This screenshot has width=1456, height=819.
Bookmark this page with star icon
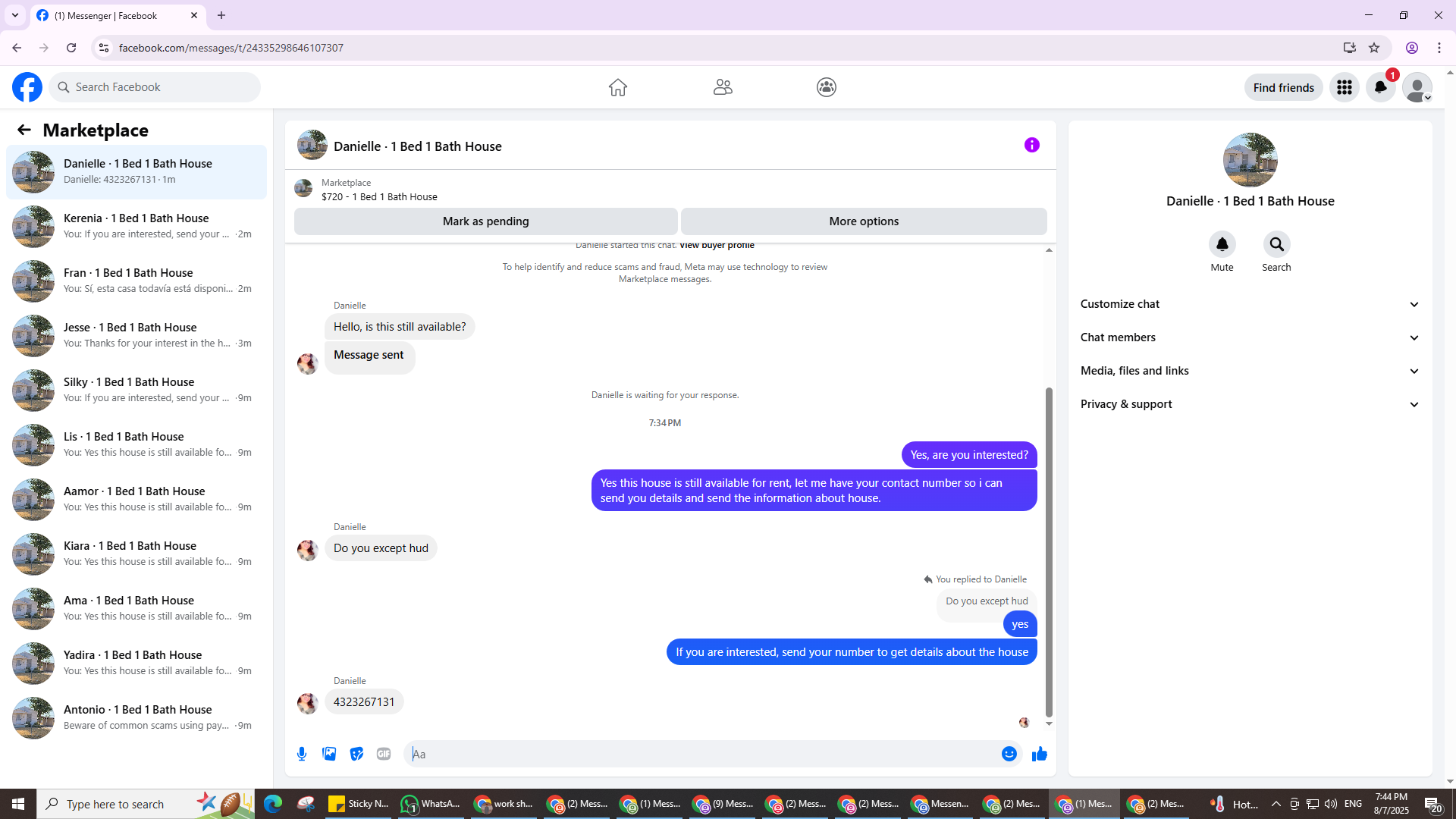click(x=1374, y=48)
